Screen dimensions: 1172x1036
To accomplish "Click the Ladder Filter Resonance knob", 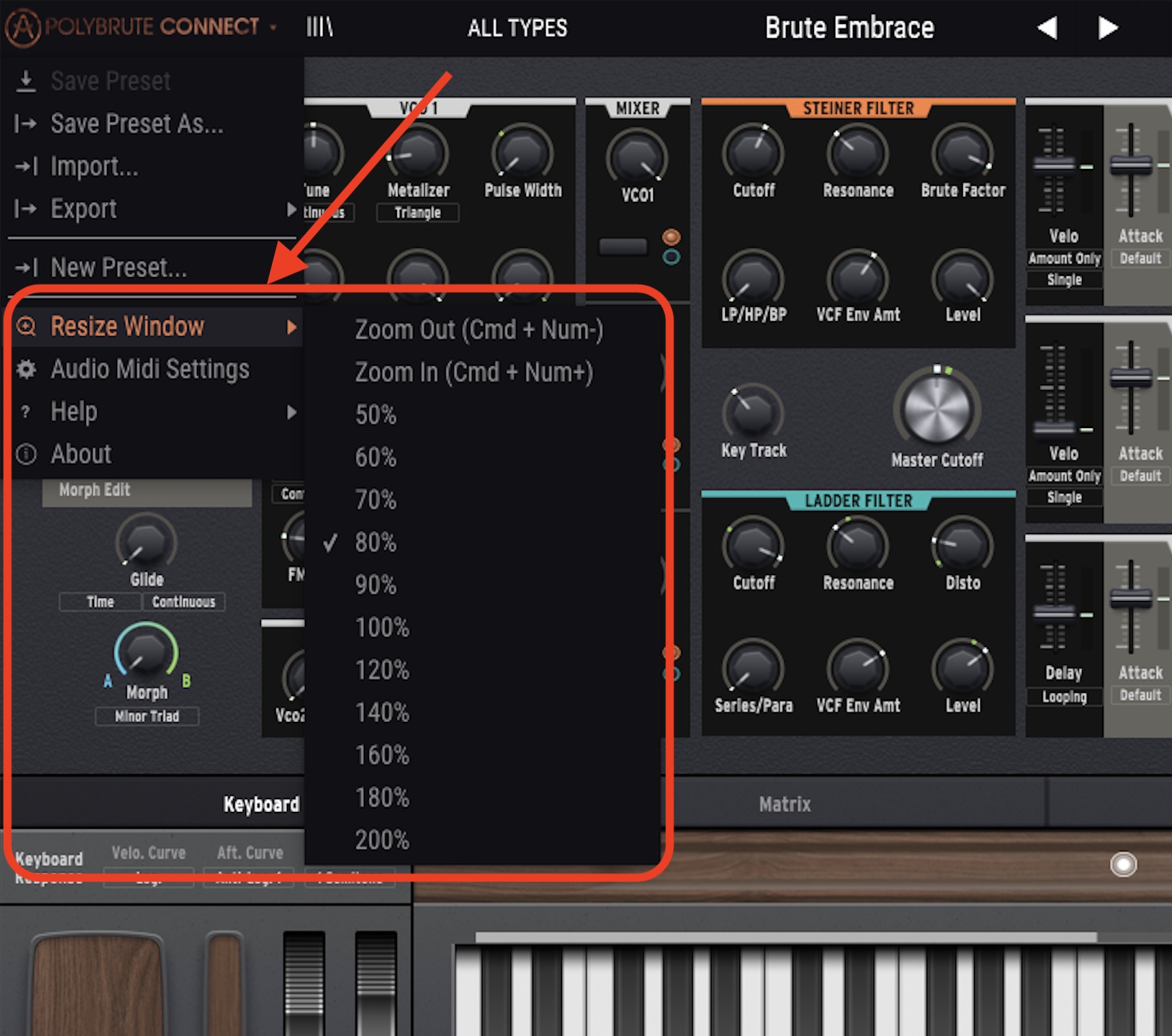I will (x=857, y=546).
